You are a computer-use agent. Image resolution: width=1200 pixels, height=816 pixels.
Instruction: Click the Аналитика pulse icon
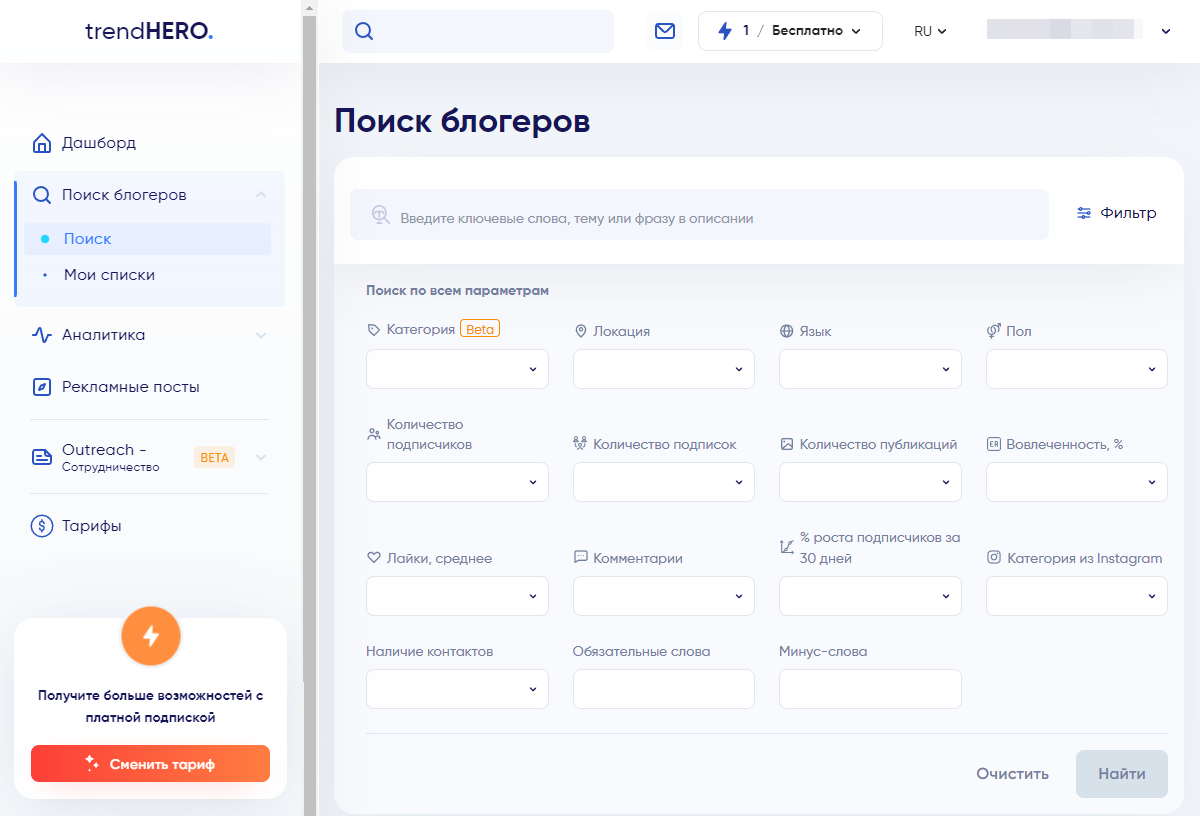click(42, 335)
